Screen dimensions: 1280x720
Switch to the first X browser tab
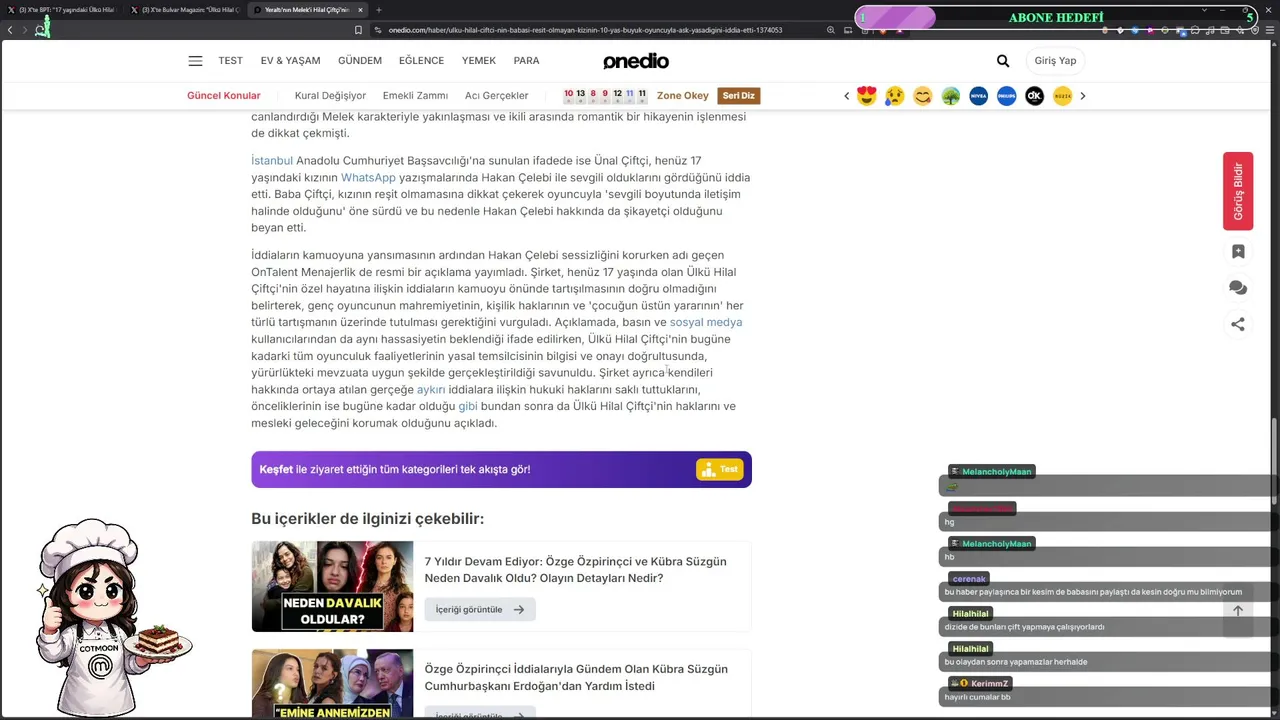tap(62, 10)
